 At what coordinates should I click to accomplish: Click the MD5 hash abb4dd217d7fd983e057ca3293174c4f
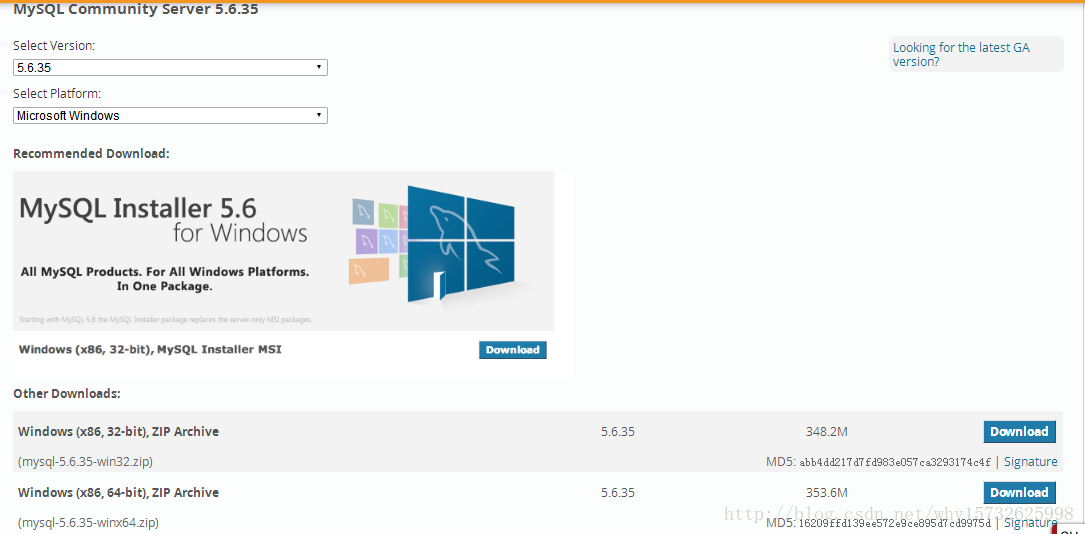tap(895, 462)
